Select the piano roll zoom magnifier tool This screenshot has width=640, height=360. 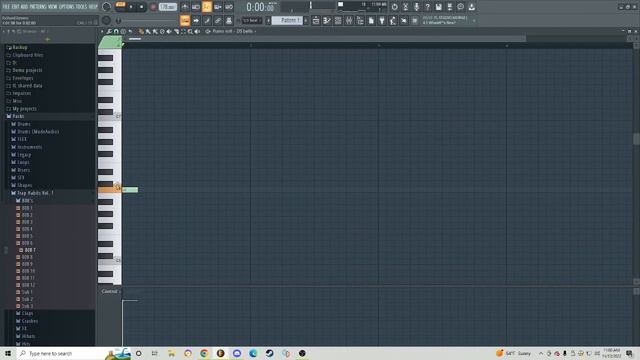(x=190, y=31)
